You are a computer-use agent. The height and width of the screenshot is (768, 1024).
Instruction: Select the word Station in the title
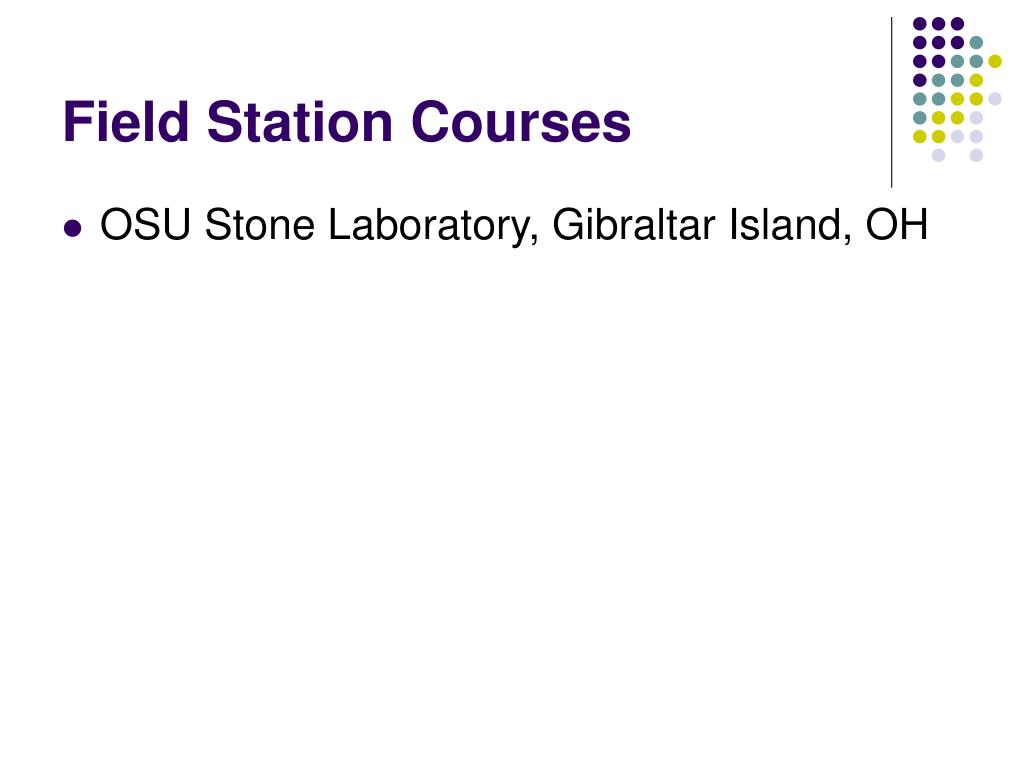click(300, 121)
